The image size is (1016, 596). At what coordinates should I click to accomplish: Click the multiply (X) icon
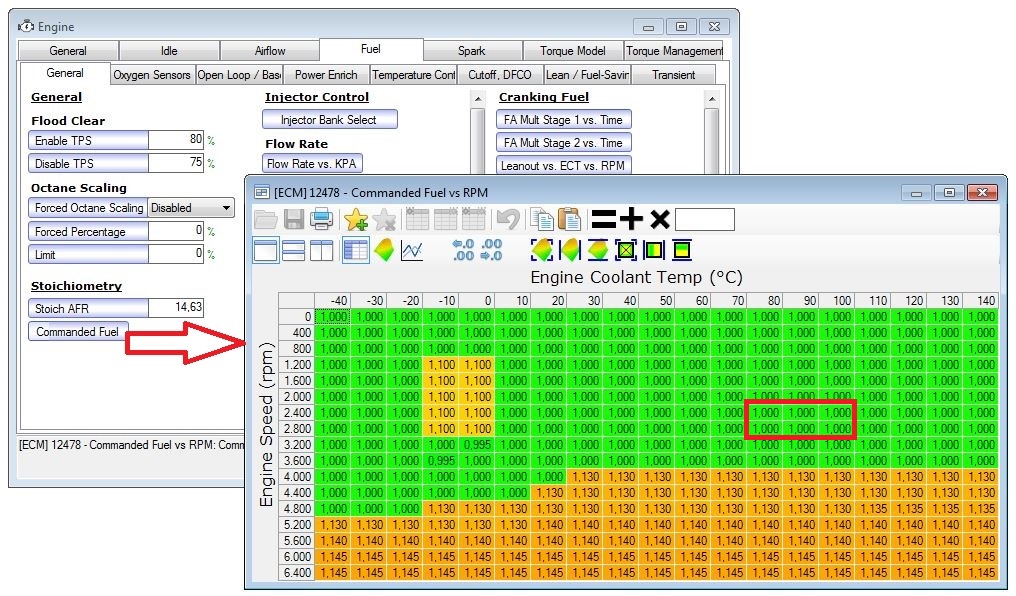pos(659,220)
